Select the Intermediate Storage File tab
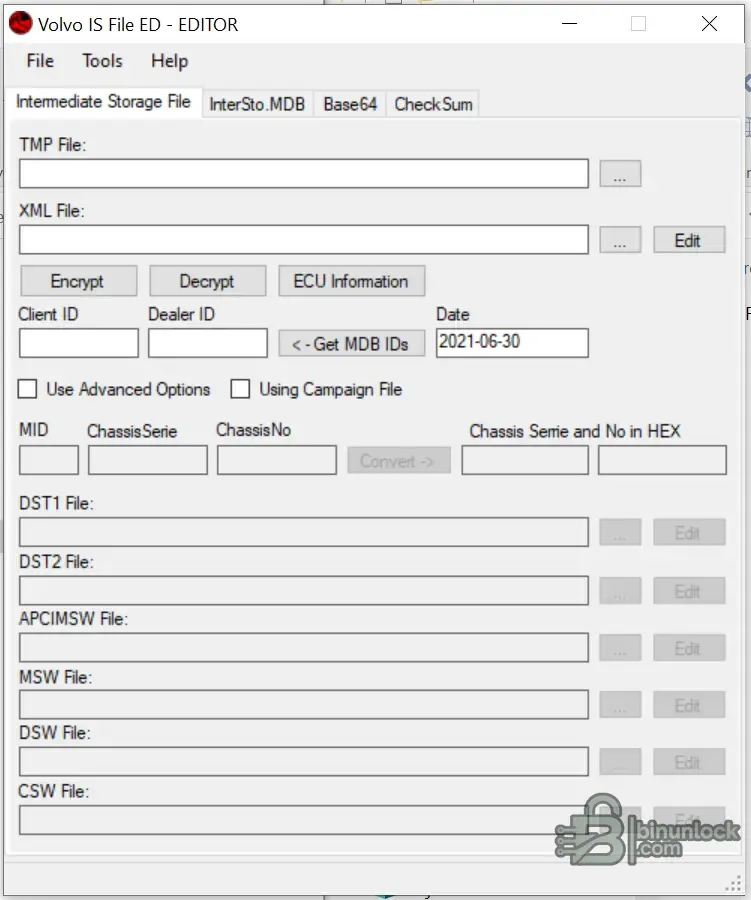The height and width of the screenshot is (900, 751). tap(103, 102)
